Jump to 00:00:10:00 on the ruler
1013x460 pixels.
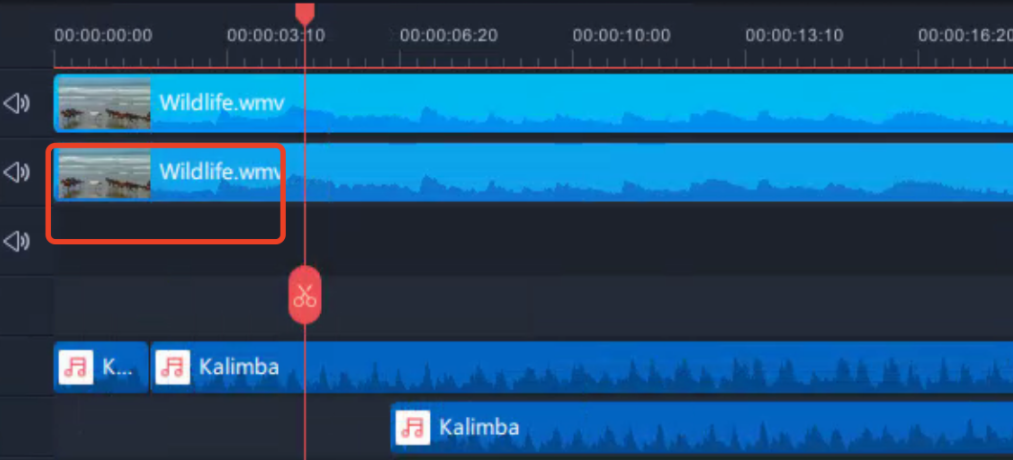pyautogui.click(x=621, y=36)
